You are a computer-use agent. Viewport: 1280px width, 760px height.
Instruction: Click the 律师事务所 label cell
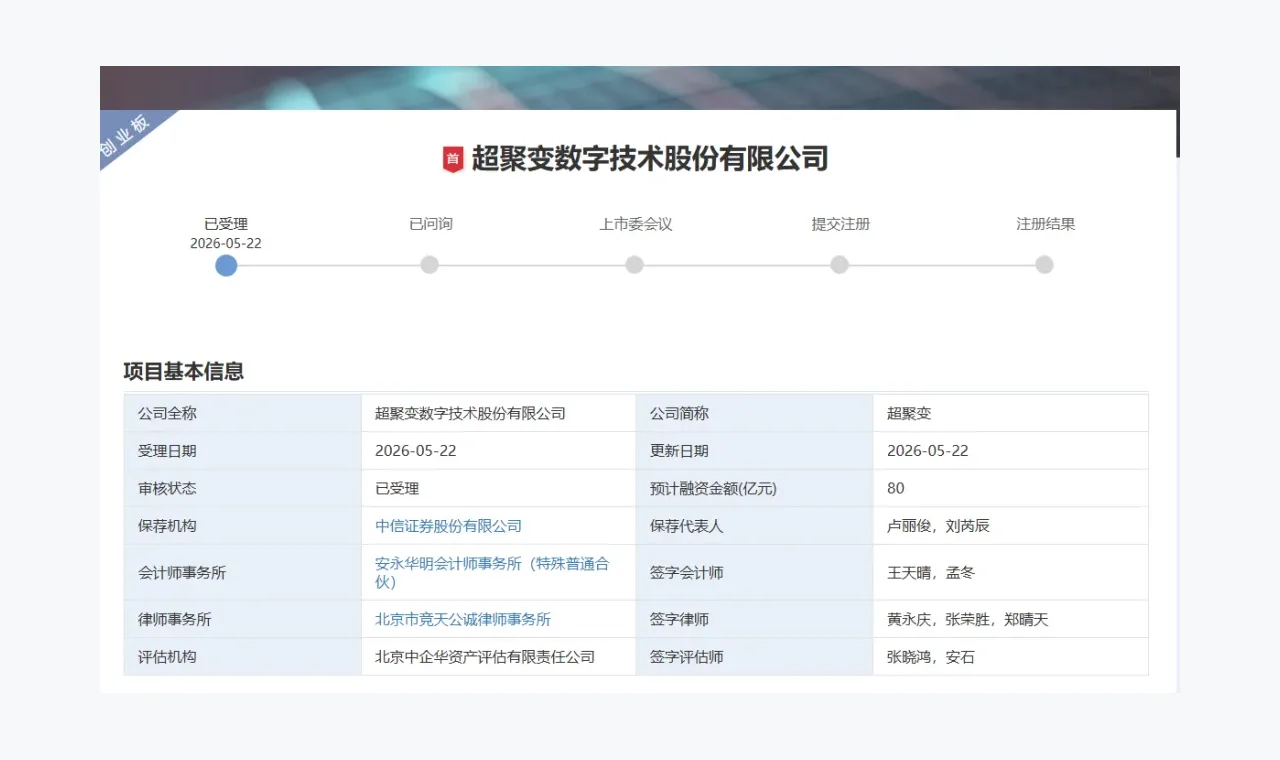click(x=243, y=619)
